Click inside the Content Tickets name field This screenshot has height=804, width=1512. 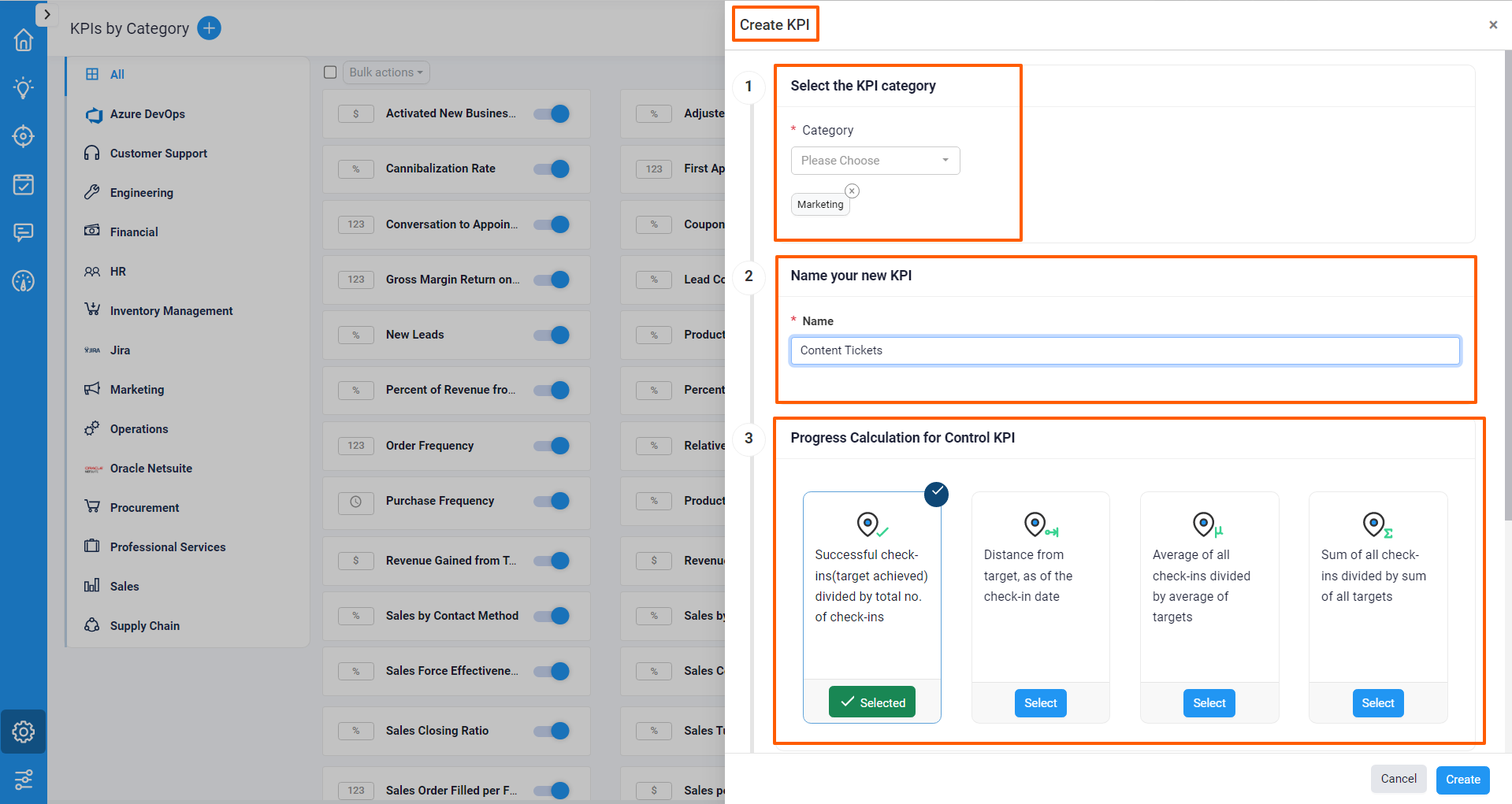tap(1124, 350)
